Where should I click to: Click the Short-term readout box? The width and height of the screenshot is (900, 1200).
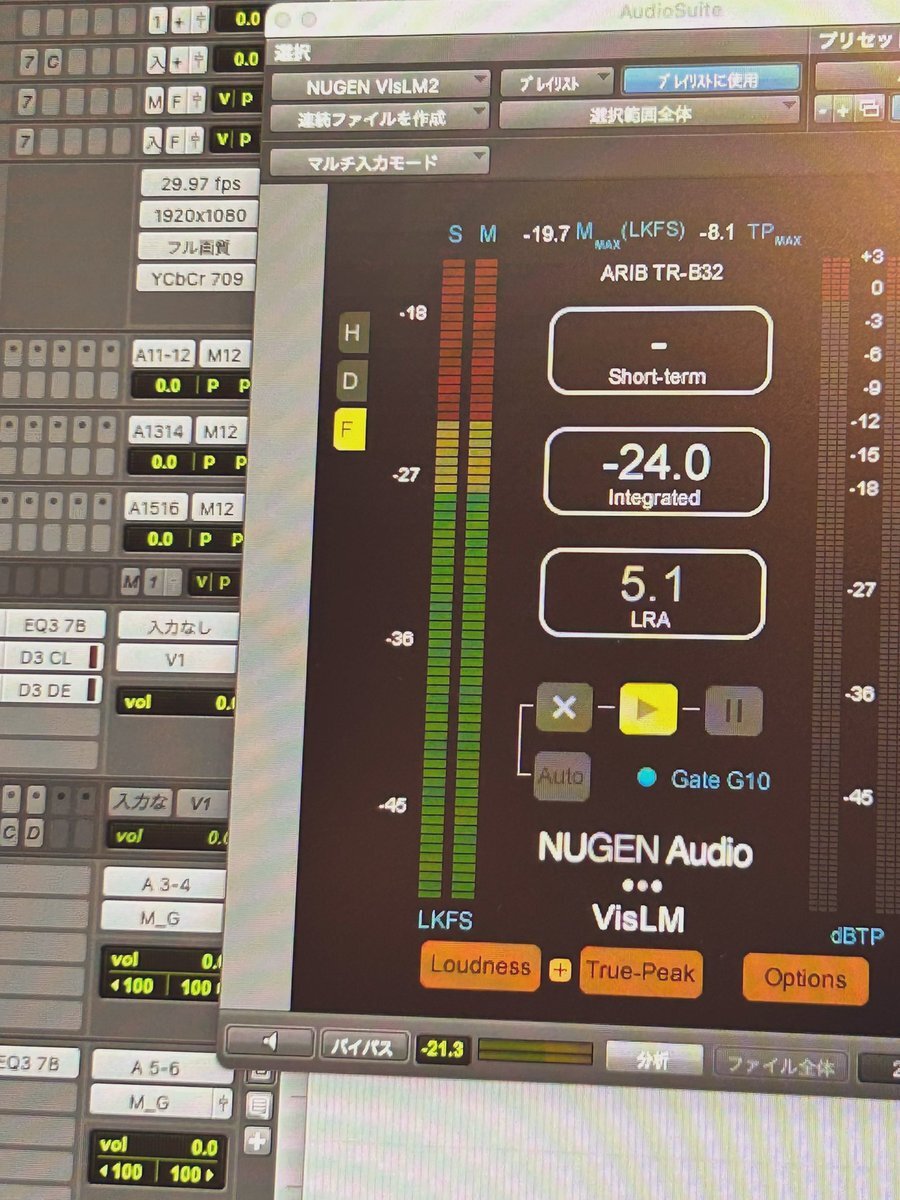coord(659,351)
